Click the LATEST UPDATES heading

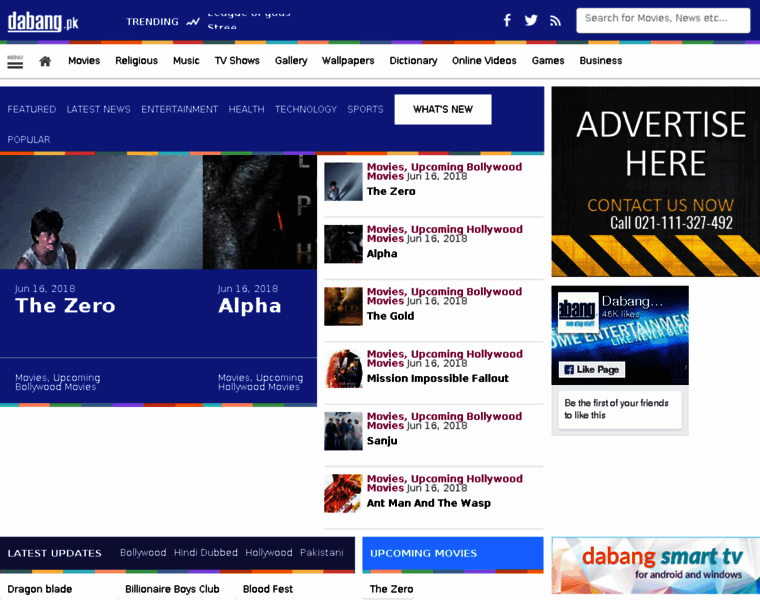coord(54,553)
